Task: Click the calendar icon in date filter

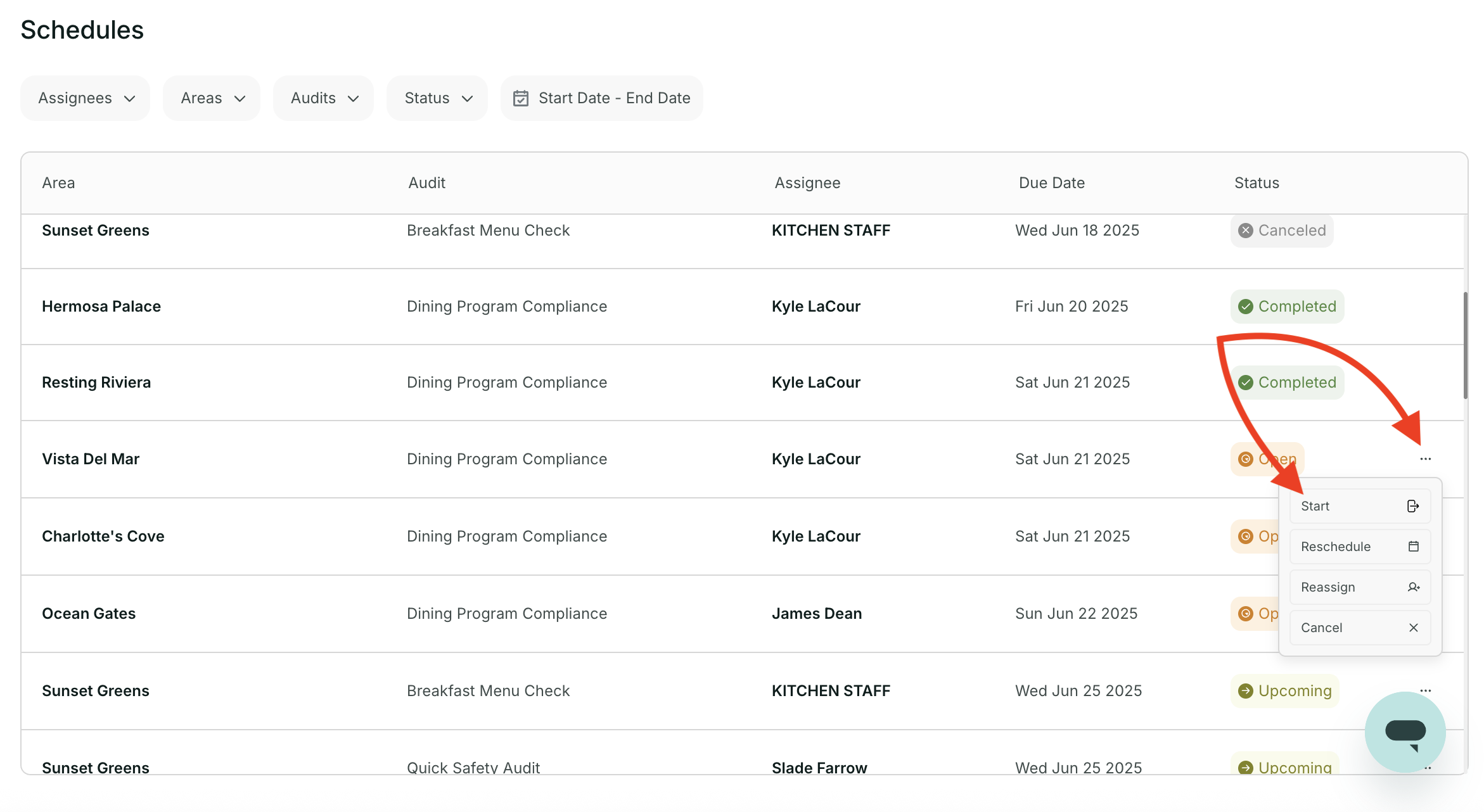Action: point(521,98)
